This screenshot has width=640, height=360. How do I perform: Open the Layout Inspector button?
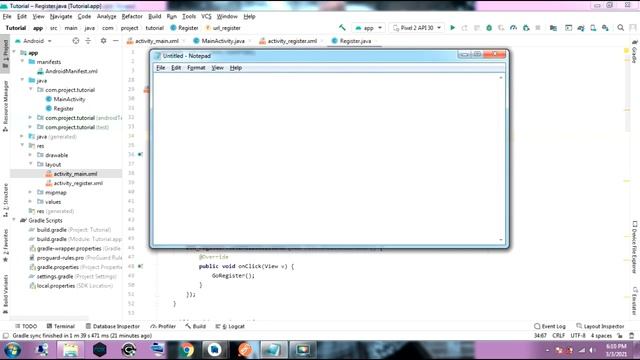[600, 326]
